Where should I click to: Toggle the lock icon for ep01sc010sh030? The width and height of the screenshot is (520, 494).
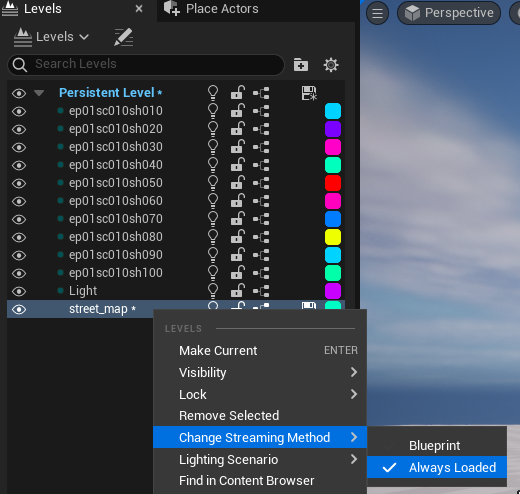(238, 147)
